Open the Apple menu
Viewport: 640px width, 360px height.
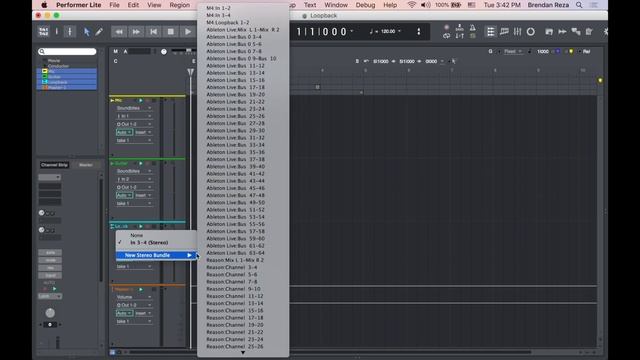(44, 5)
